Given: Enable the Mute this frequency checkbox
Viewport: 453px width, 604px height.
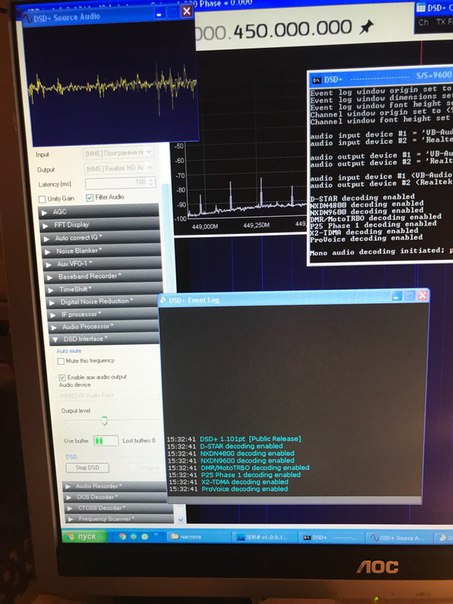Looking at the screenshot, I should tap(60, 361).
